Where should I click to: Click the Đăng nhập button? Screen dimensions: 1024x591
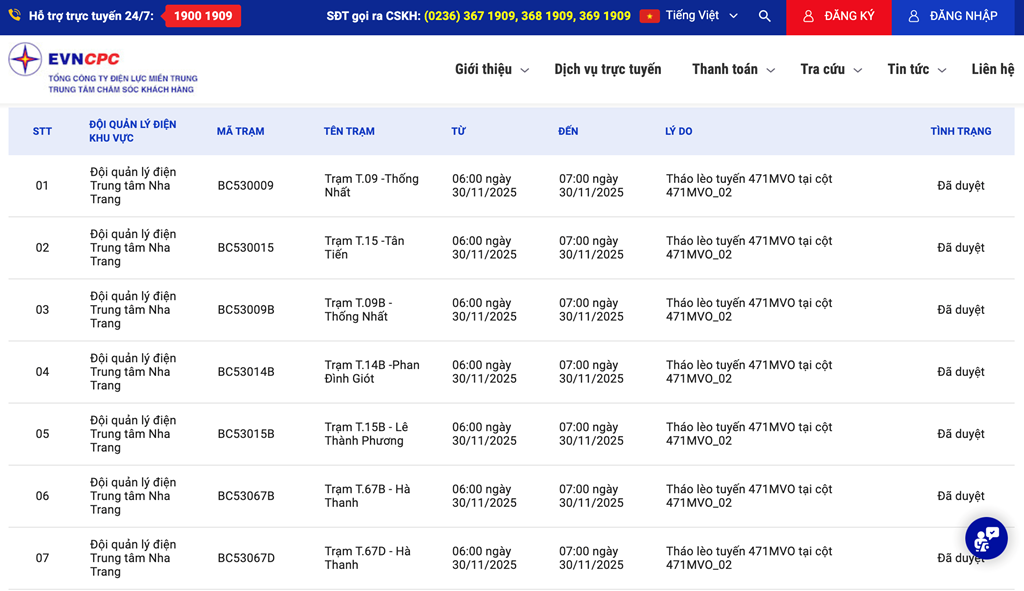(x=952, y=16)
